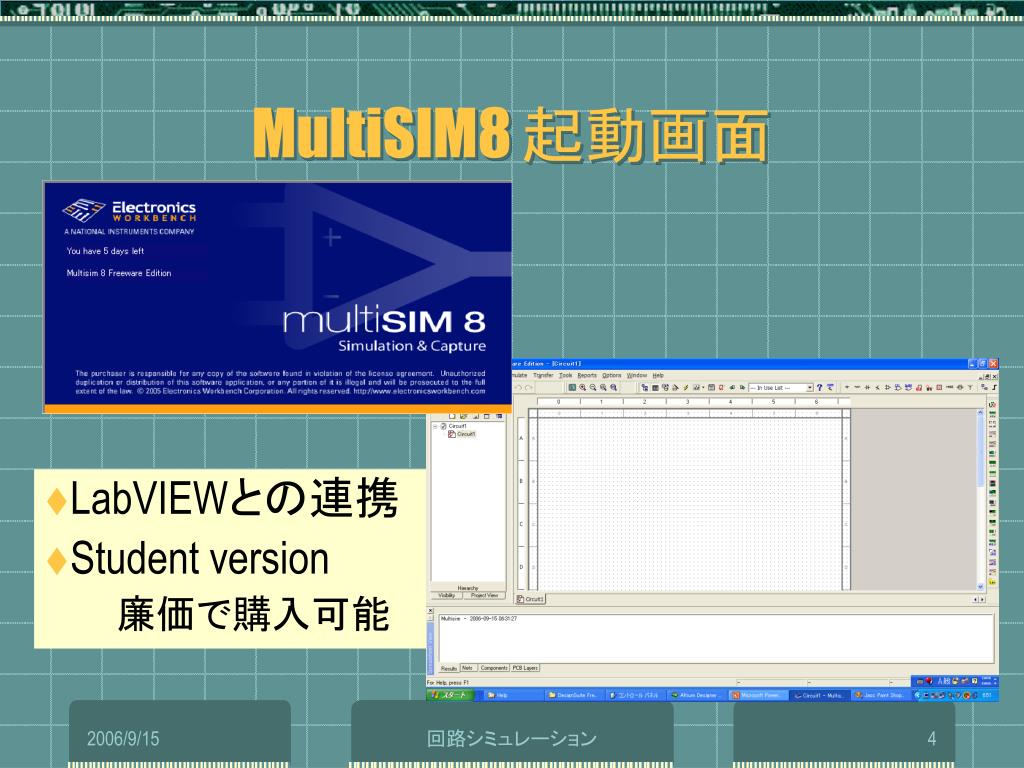
Task: Switch to the Nets tab
Action: point(468,668)
